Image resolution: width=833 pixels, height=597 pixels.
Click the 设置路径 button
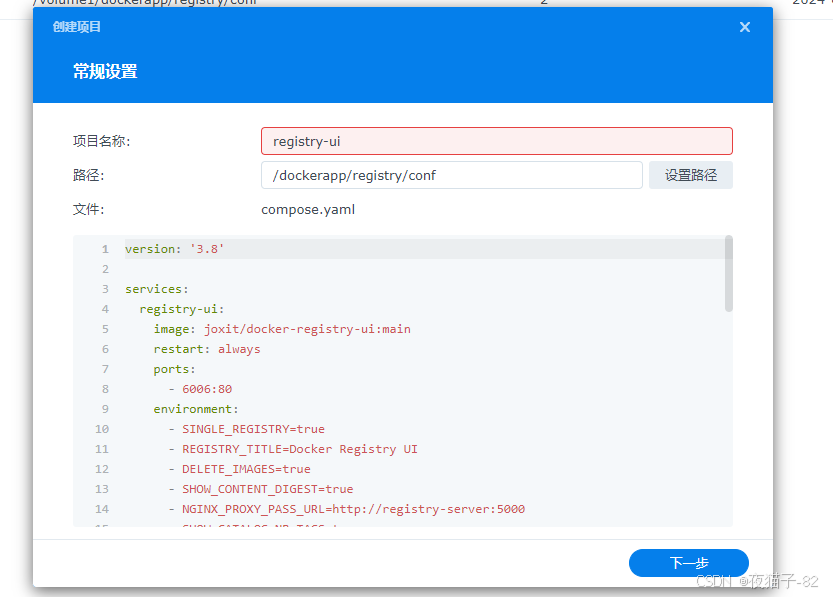pos(690,174)
